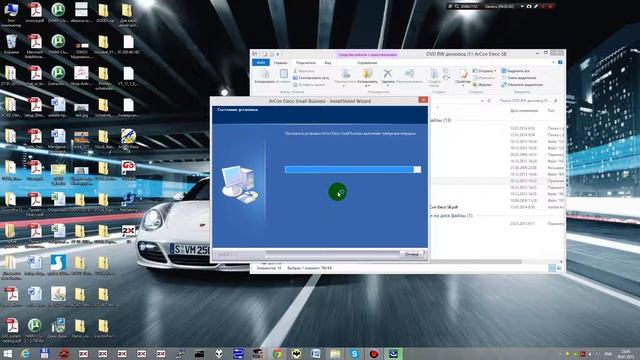Open Skype from the taskbar

pyautogui.click(x=354, y=353)
